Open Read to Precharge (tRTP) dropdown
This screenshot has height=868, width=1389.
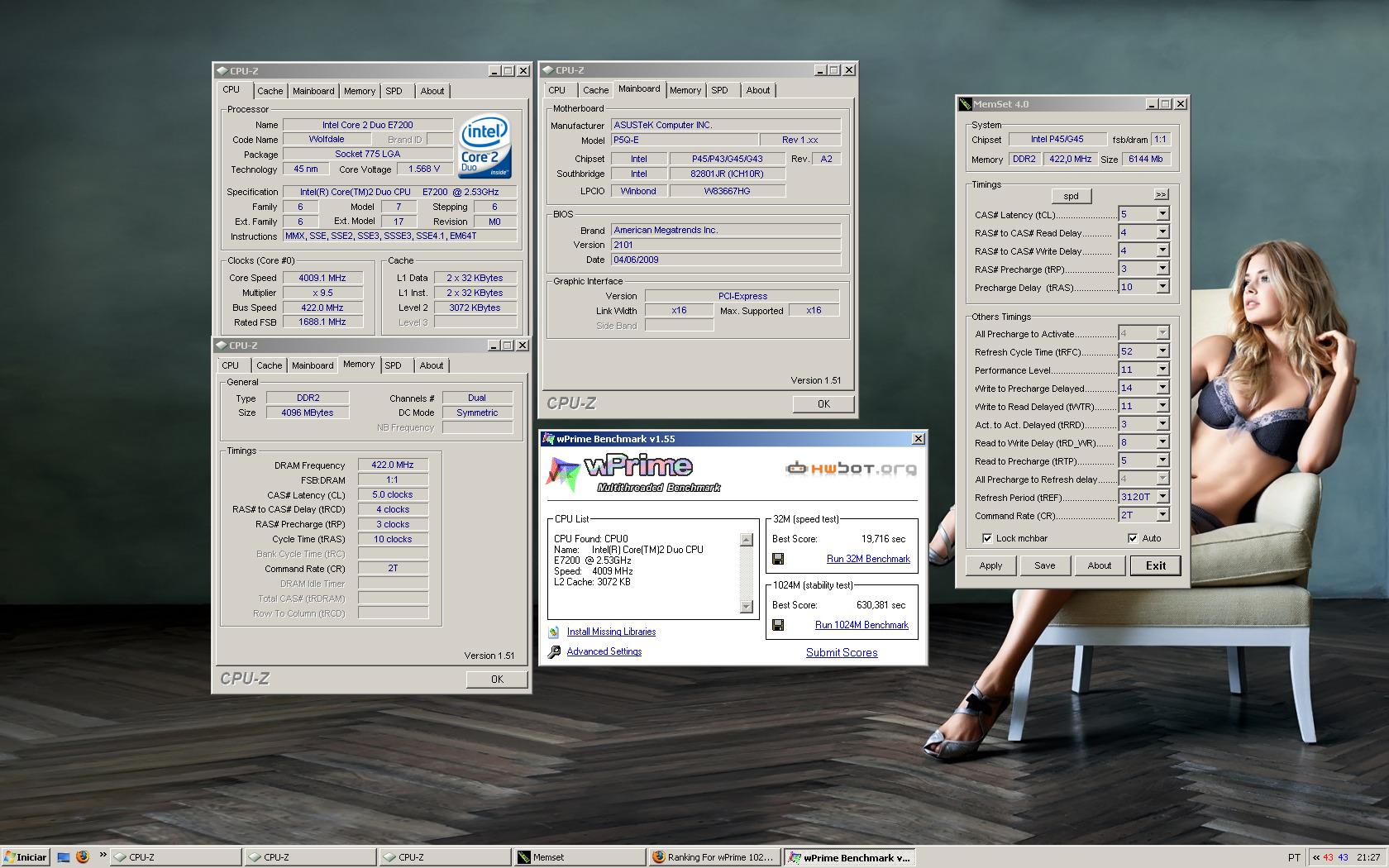click(x=1162, y=460)
